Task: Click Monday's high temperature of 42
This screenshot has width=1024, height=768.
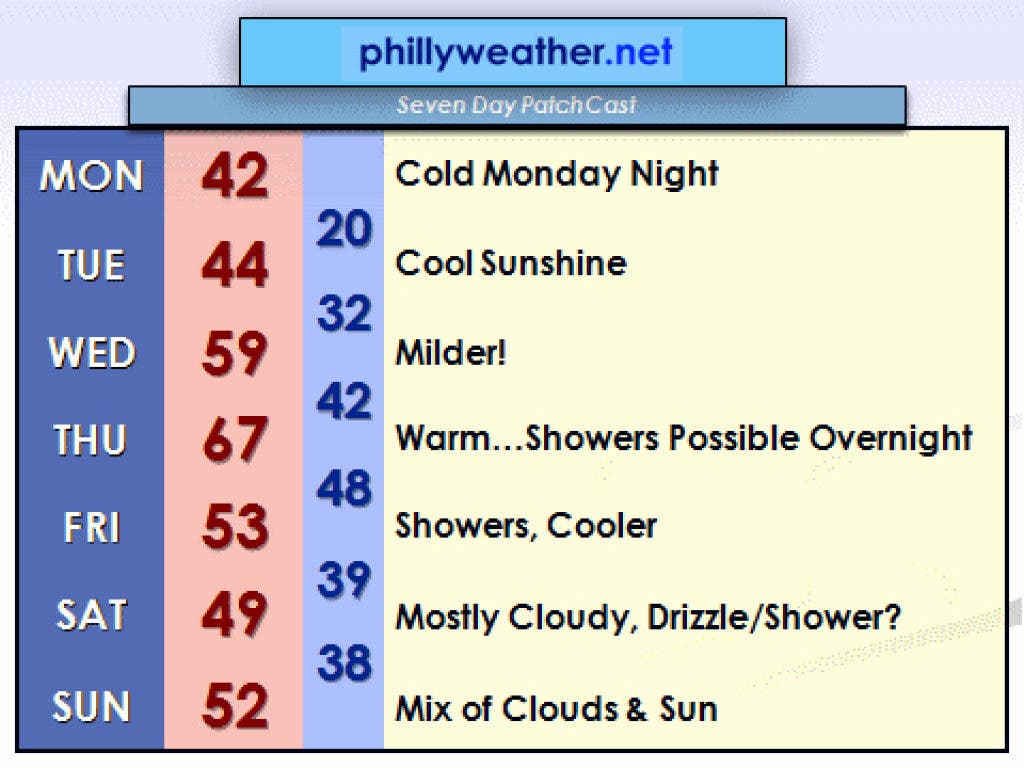Action: coord(235,175)
